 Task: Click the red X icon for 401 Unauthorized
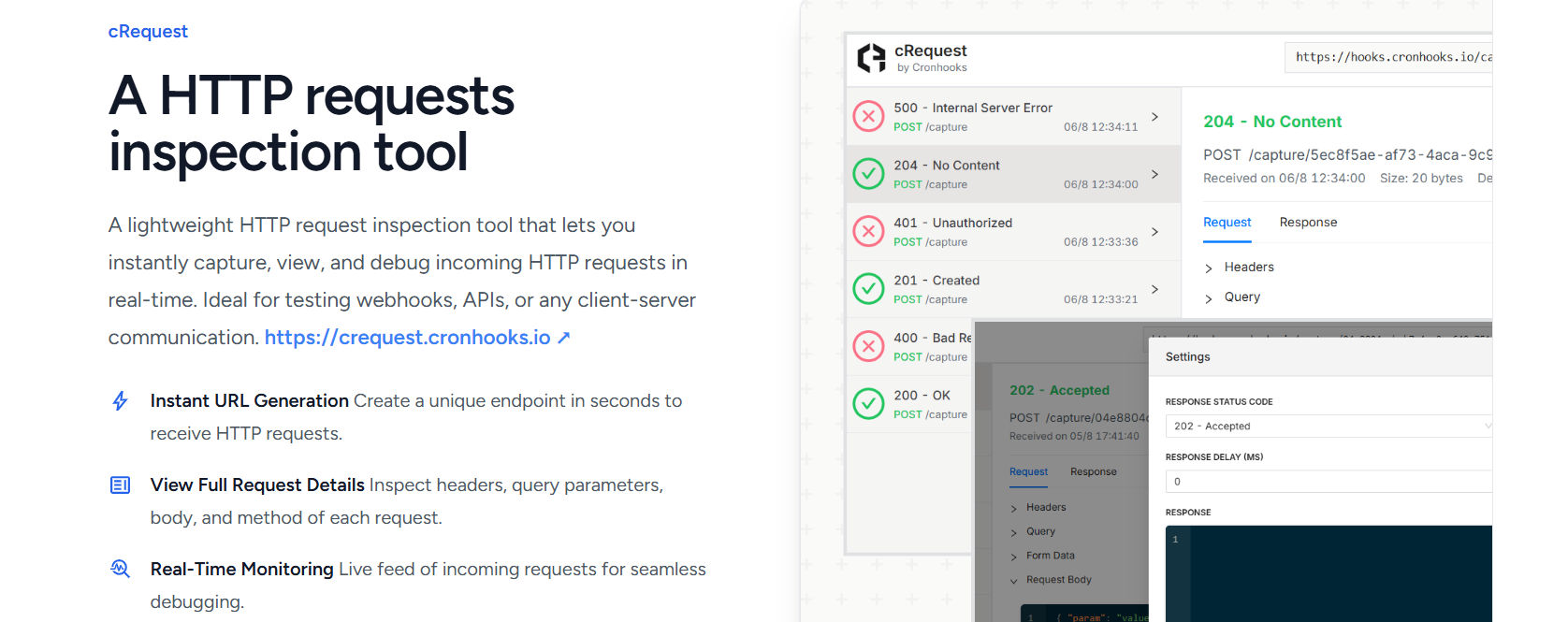pyautogui.click(x=868, y=231)
